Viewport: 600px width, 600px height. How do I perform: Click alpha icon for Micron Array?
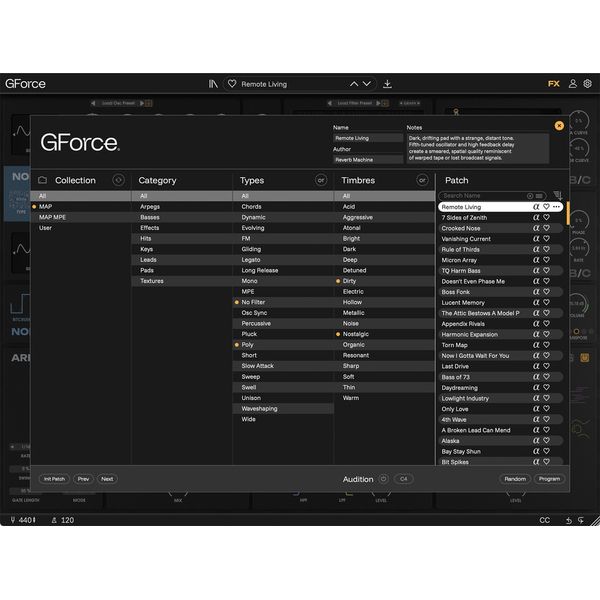[x=536, y=260]
